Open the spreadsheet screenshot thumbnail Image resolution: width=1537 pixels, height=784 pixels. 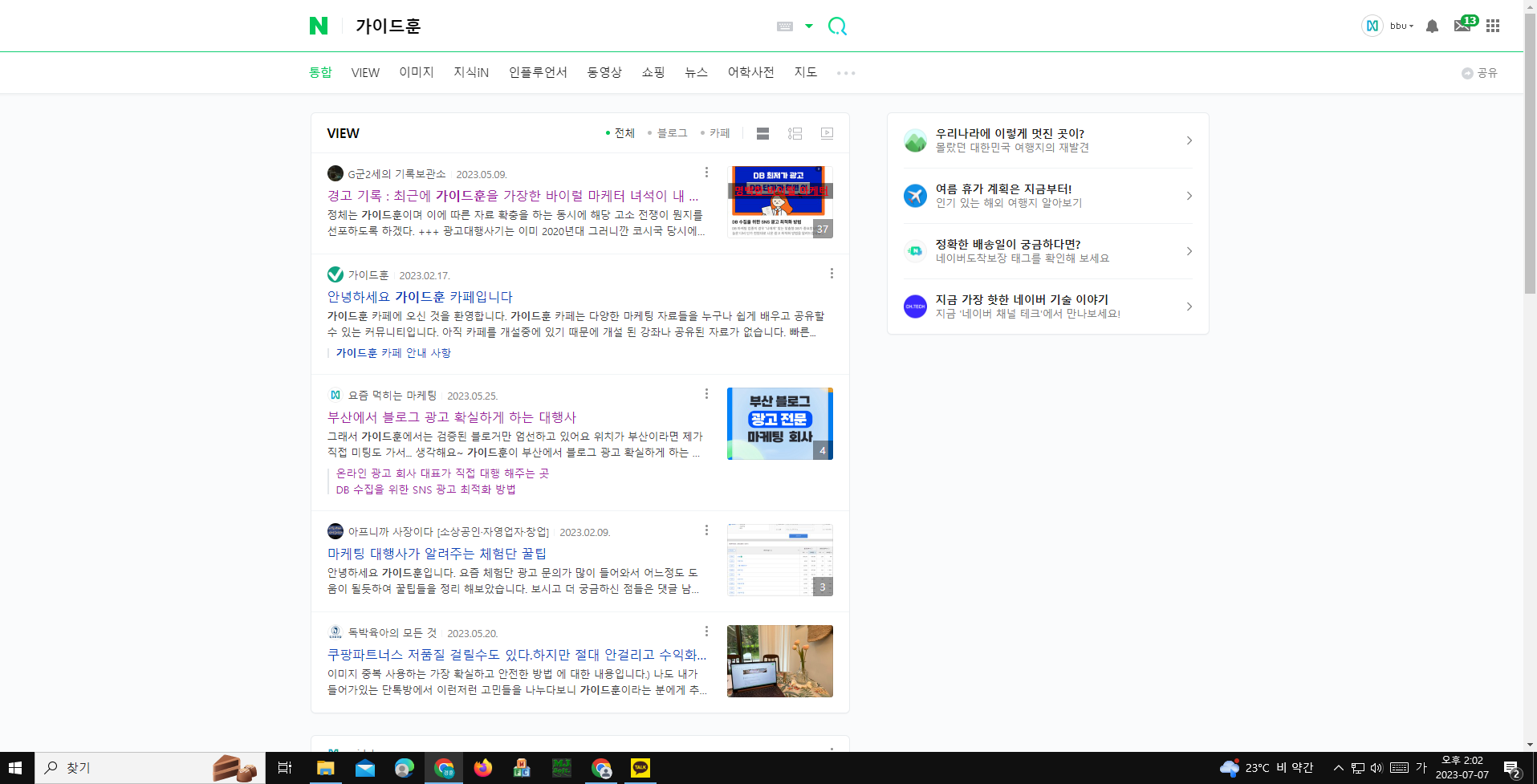click(780, 560)
